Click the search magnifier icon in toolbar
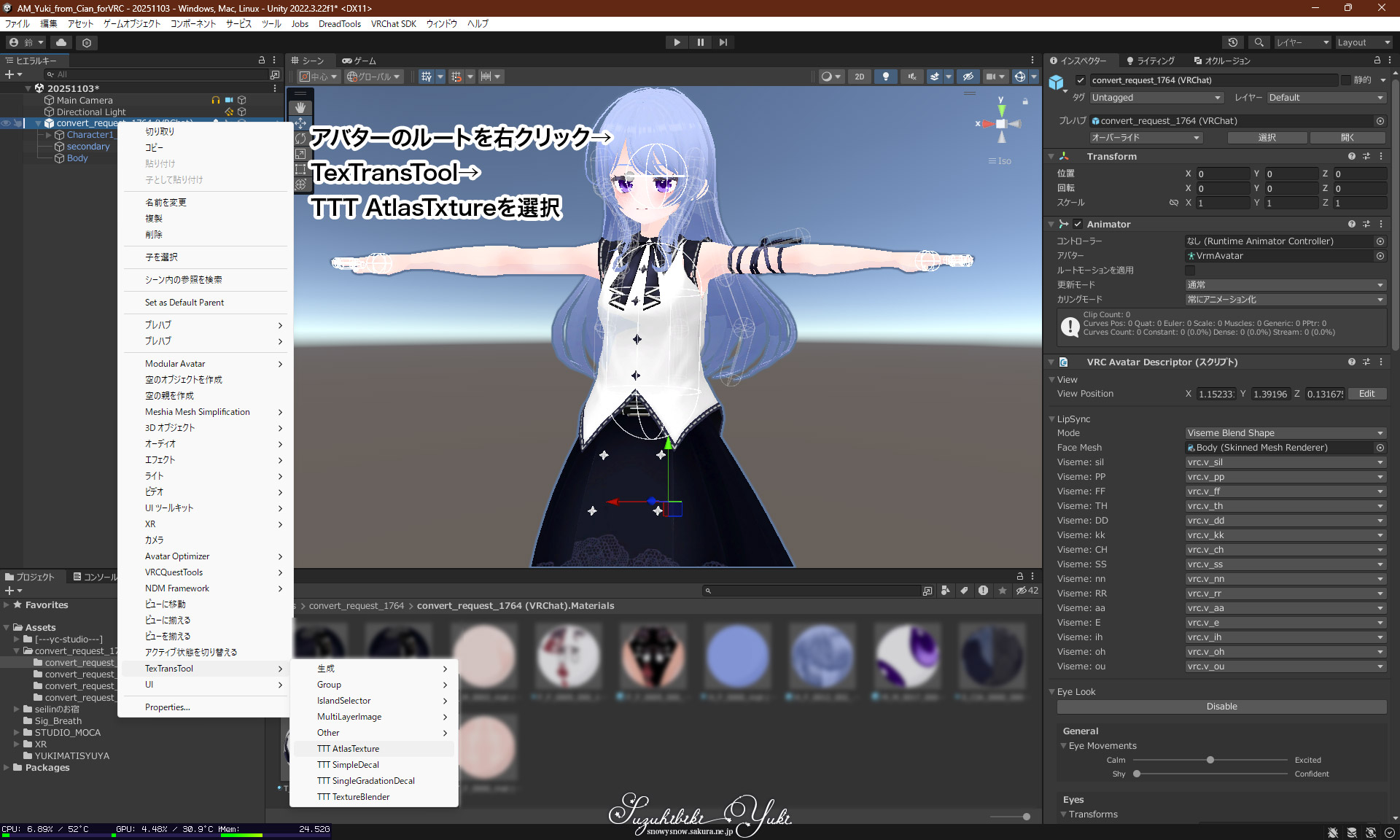Screen dimensions: 1400x840 pos(1259,42)
